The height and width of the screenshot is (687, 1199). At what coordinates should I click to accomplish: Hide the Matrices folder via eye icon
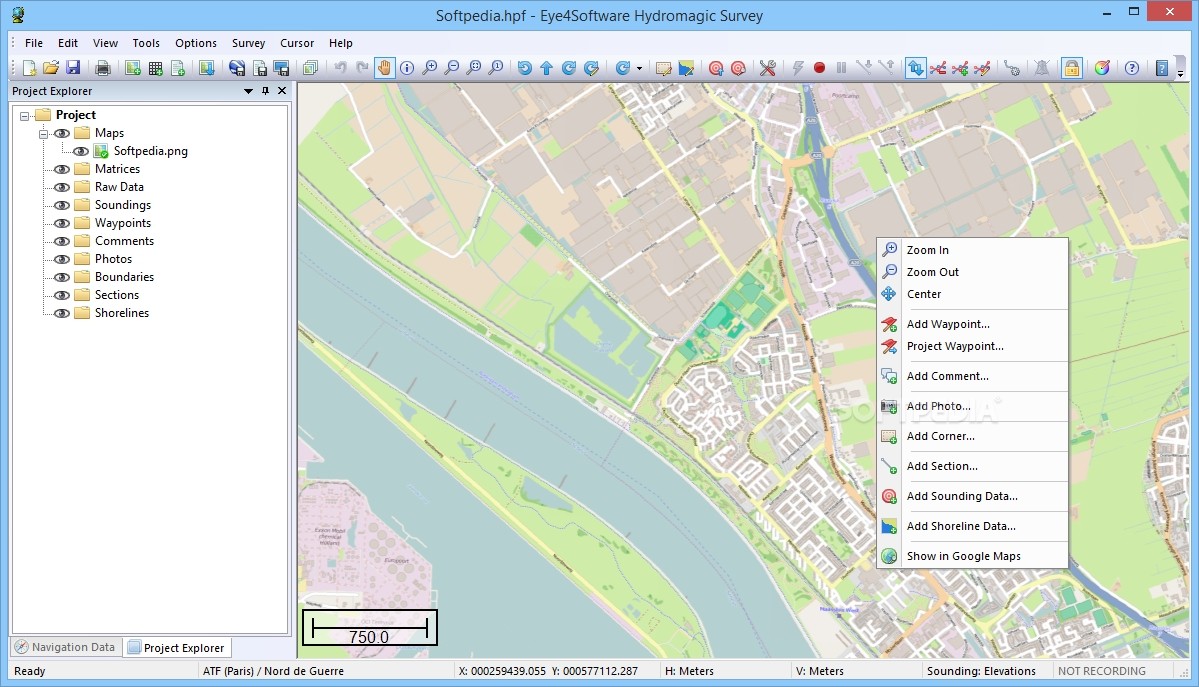point(62,169)
